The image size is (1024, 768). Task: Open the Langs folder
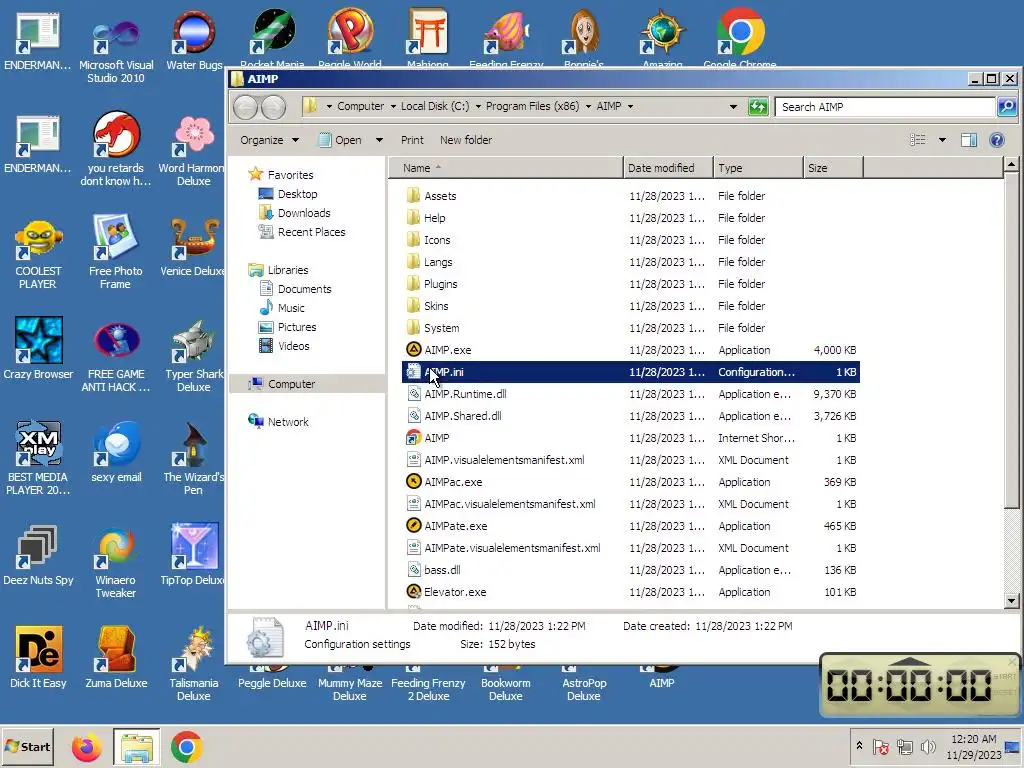tap(438, 262)
